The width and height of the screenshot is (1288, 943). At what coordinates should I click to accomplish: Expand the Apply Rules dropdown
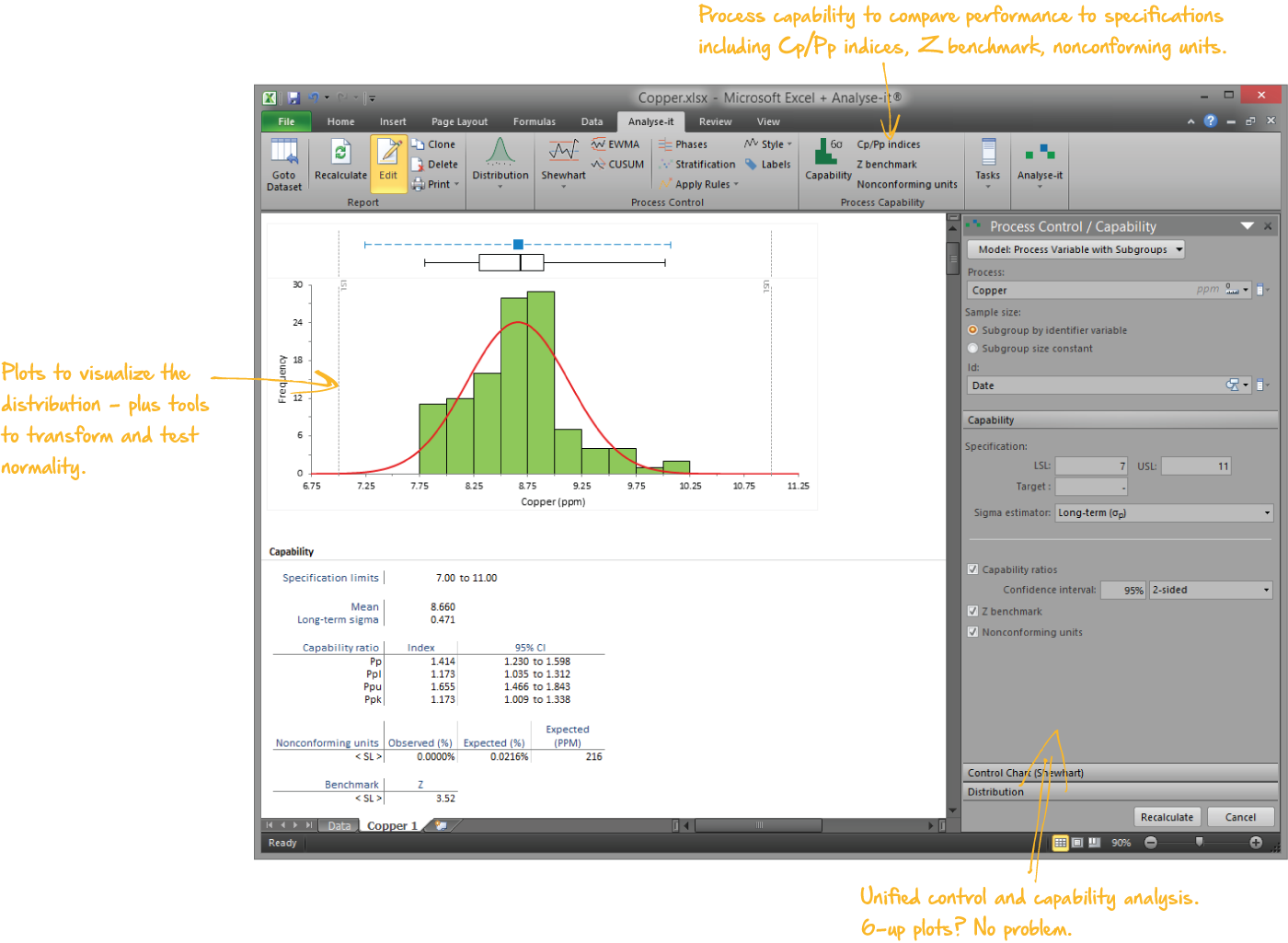point(736,185)
